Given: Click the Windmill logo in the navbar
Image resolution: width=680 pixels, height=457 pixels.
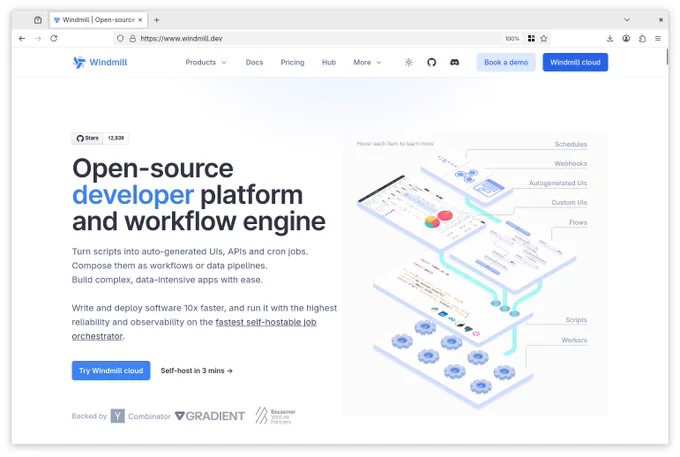Looking at the screenshot, I should coord(100,62).
